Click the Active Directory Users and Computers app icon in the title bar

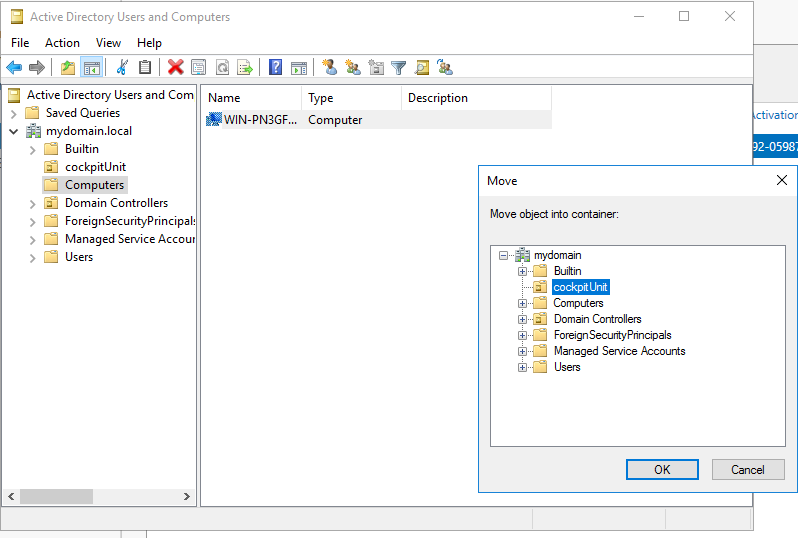[17, 17]
